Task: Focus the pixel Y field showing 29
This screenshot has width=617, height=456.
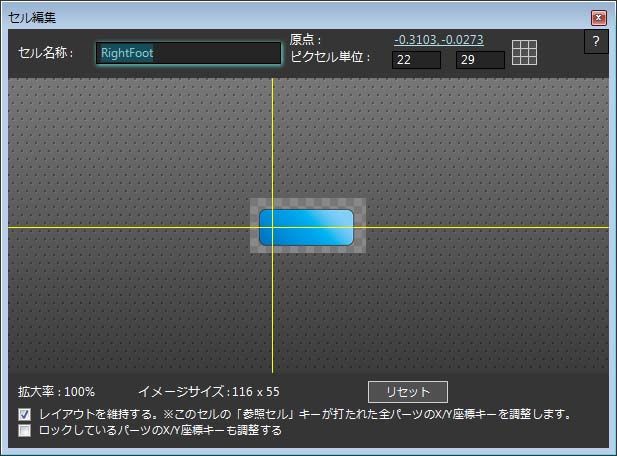Action: pyautogui.click(x=480, y=60)
